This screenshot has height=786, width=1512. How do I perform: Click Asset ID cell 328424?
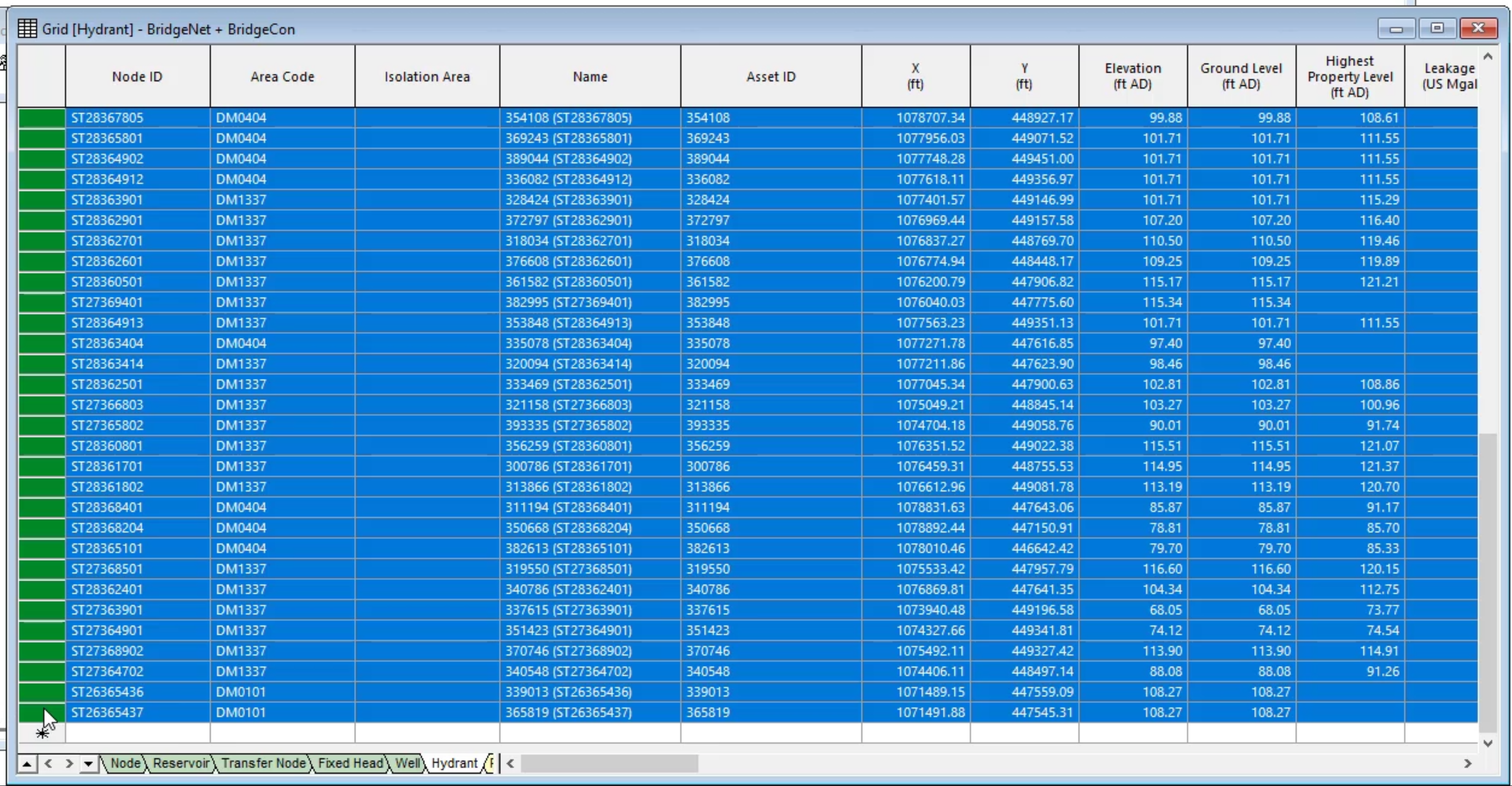[771, 200]
